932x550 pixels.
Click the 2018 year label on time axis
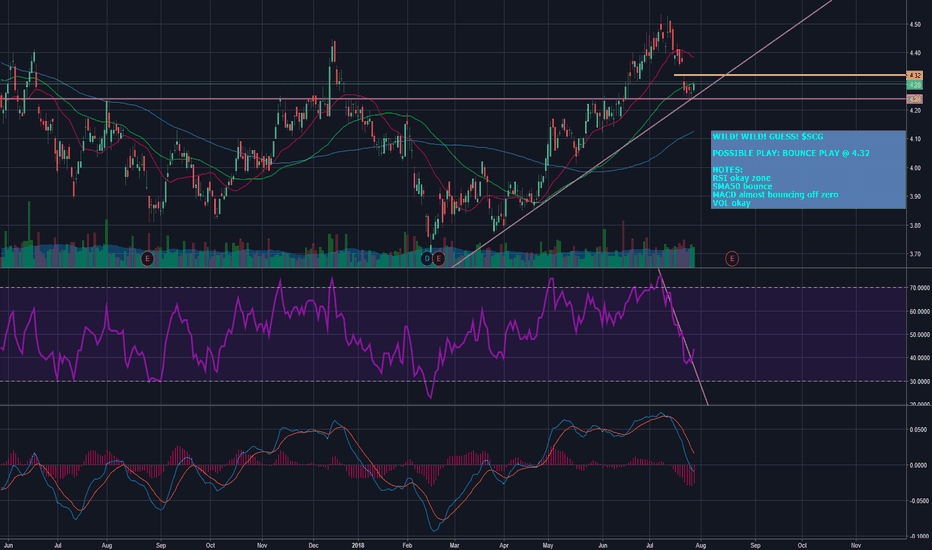pyautogui.click(x=358, y=545)
